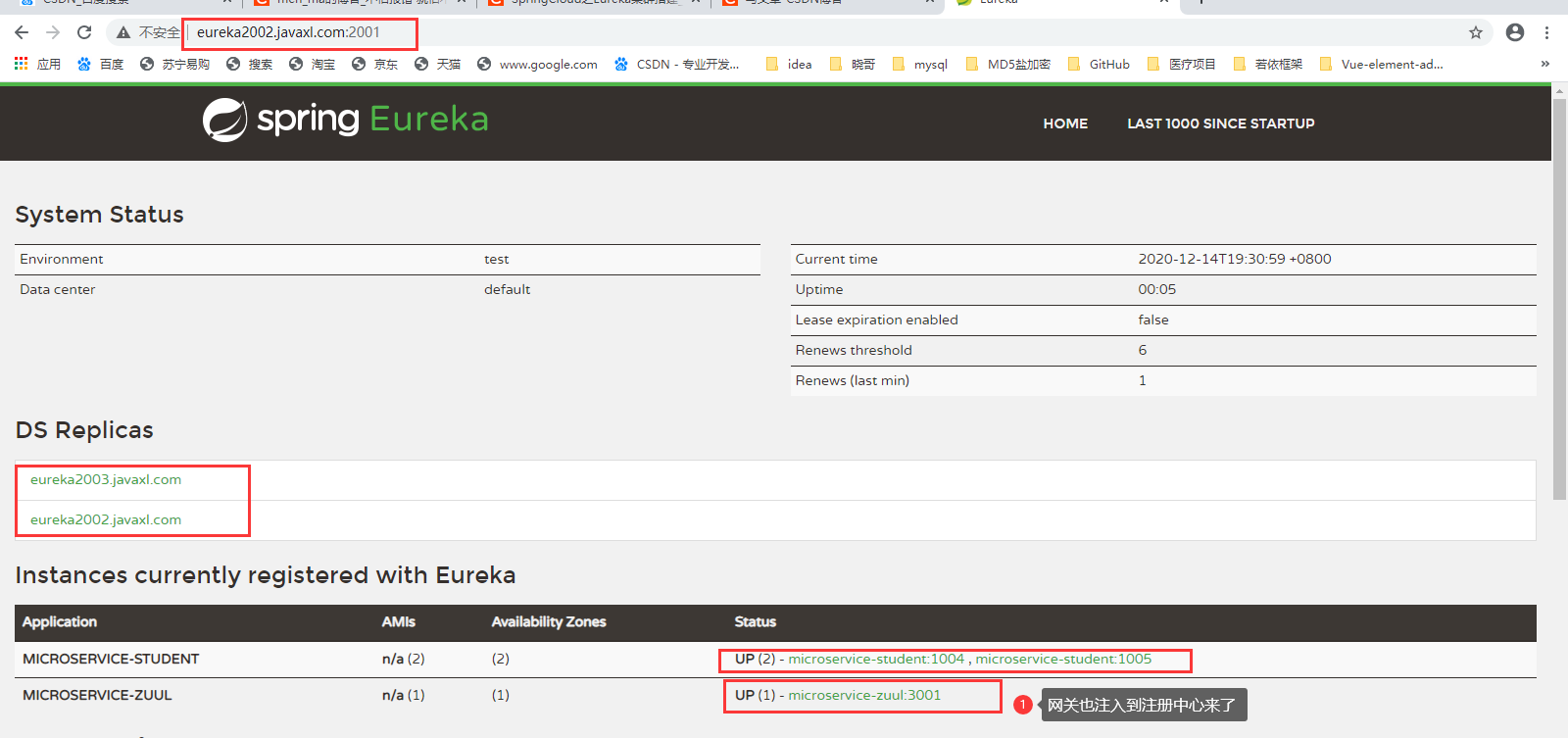This screenshot has height=738, width=1568.
Task: Click the Instances currently registered with Eureka heading
Action: 266,575
